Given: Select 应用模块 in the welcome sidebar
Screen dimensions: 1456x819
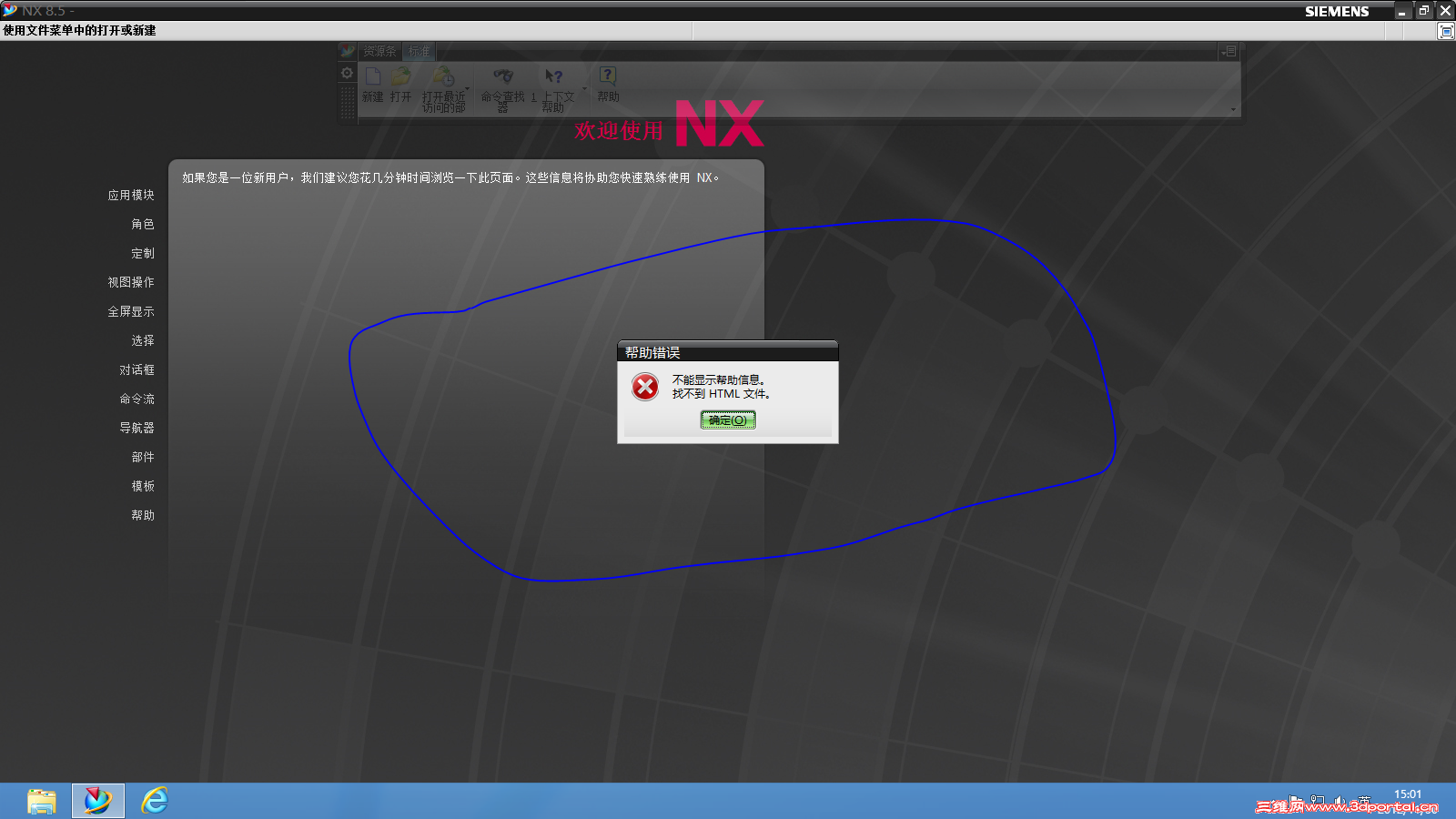Looking at the screenshot, I should point(131,195).
